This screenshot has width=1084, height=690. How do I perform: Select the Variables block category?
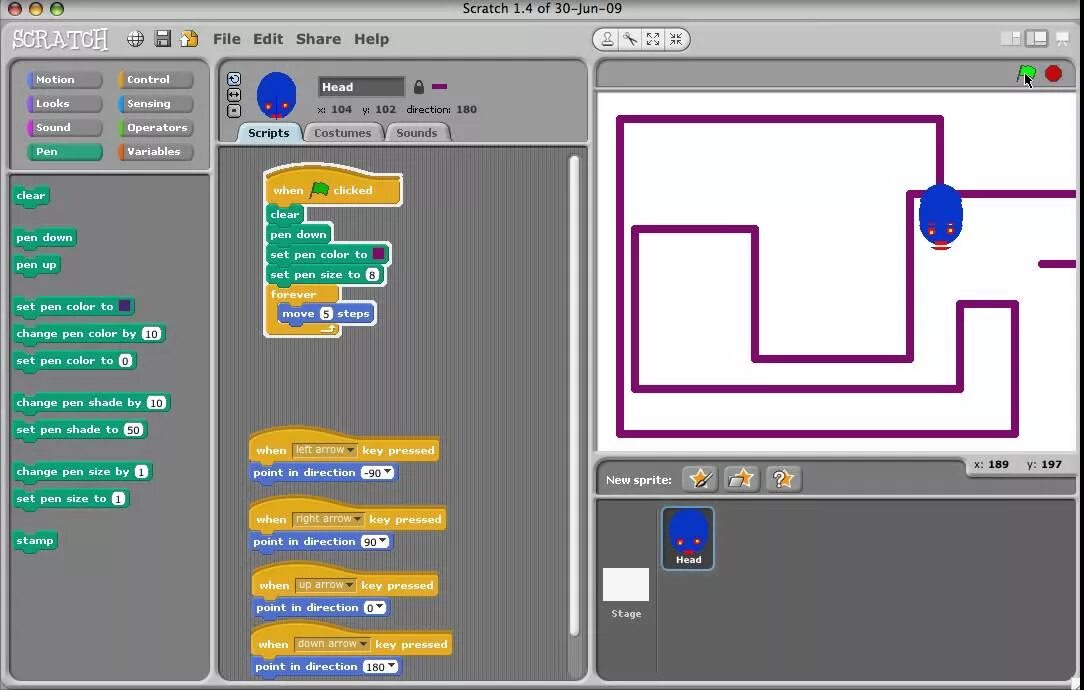tap(156, 151)
